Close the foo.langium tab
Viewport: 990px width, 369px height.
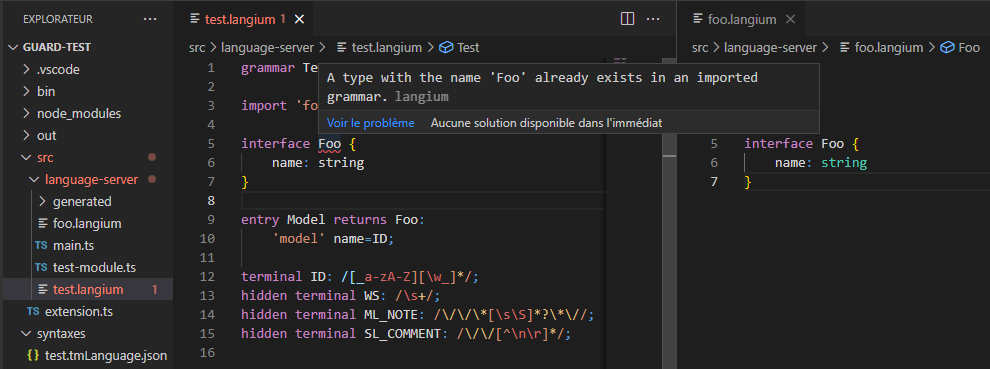[790, 20]
